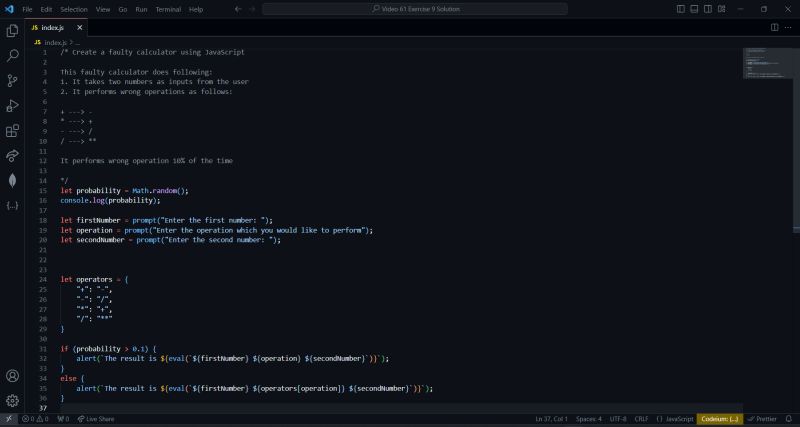Open the Search view in activity bar

click(x=12, y=56)
